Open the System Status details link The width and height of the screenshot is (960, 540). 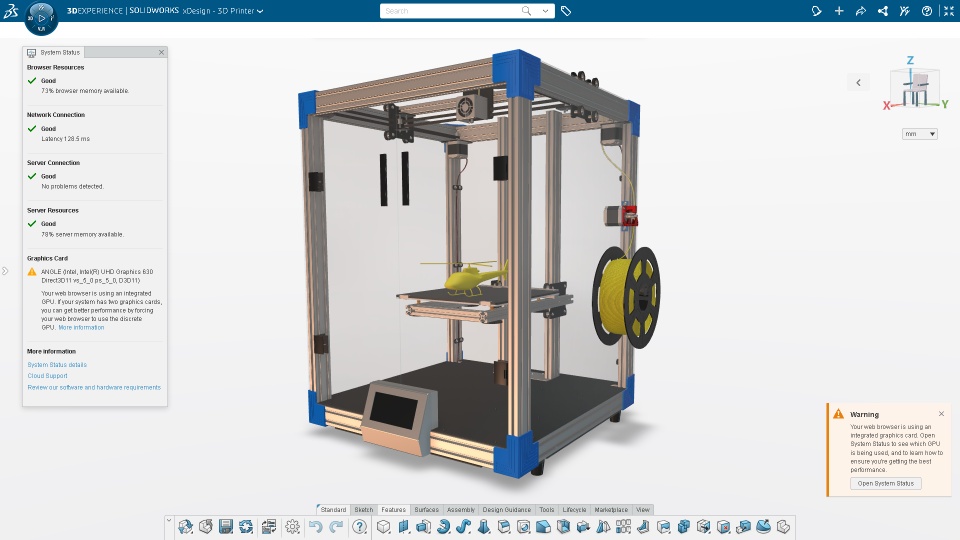[57, 364]
